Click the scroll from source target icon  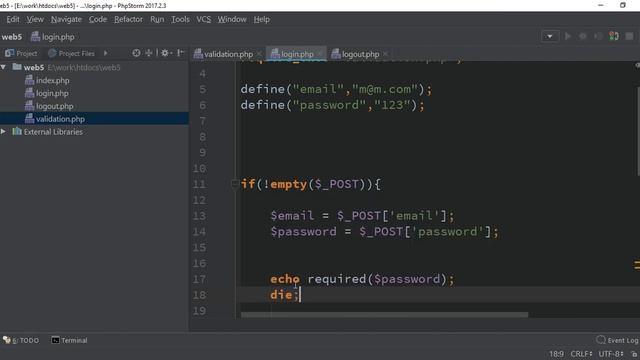tap(136, 53)
